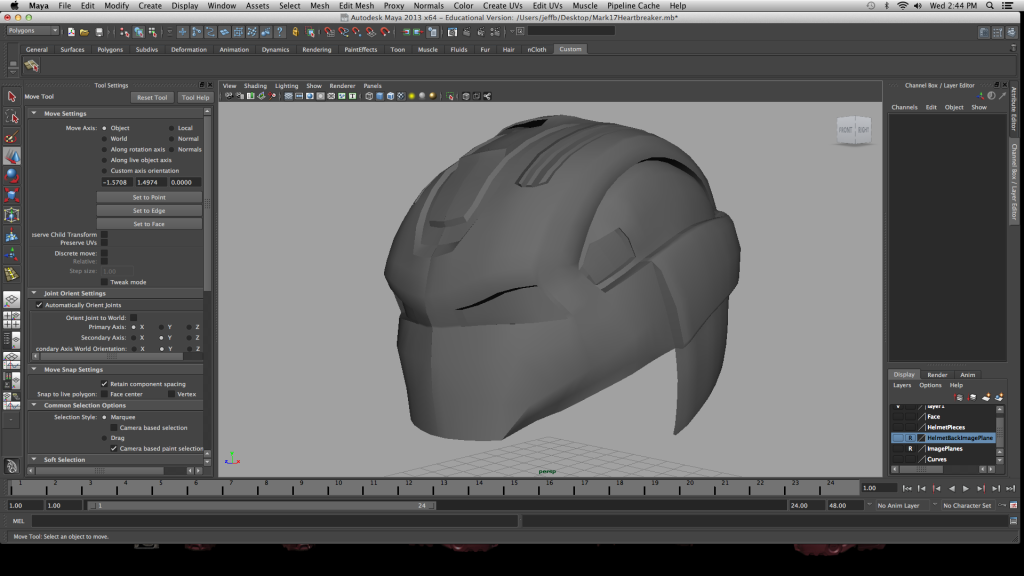Viewport: 1024px width, 576px height.
Task: Activate the Scale tool cube icon
Action: click(x=12, y=196)
